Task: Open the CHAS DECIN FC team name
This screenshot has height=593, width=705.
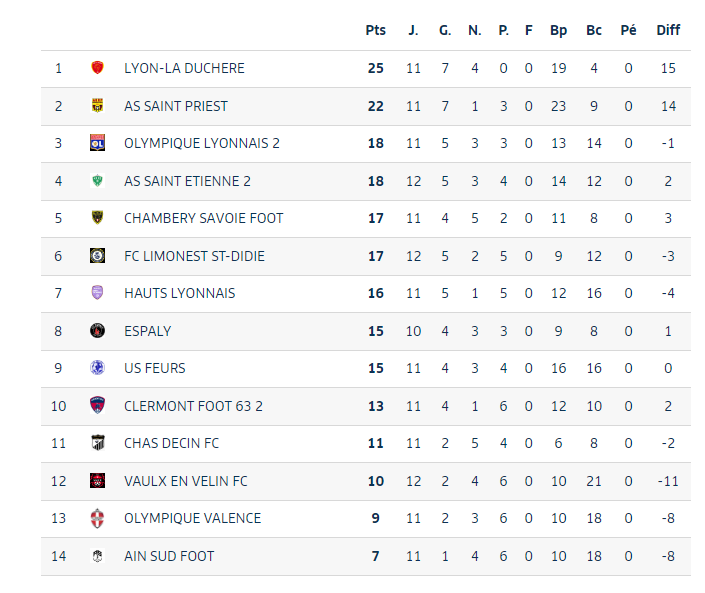Action: point(171,443)
